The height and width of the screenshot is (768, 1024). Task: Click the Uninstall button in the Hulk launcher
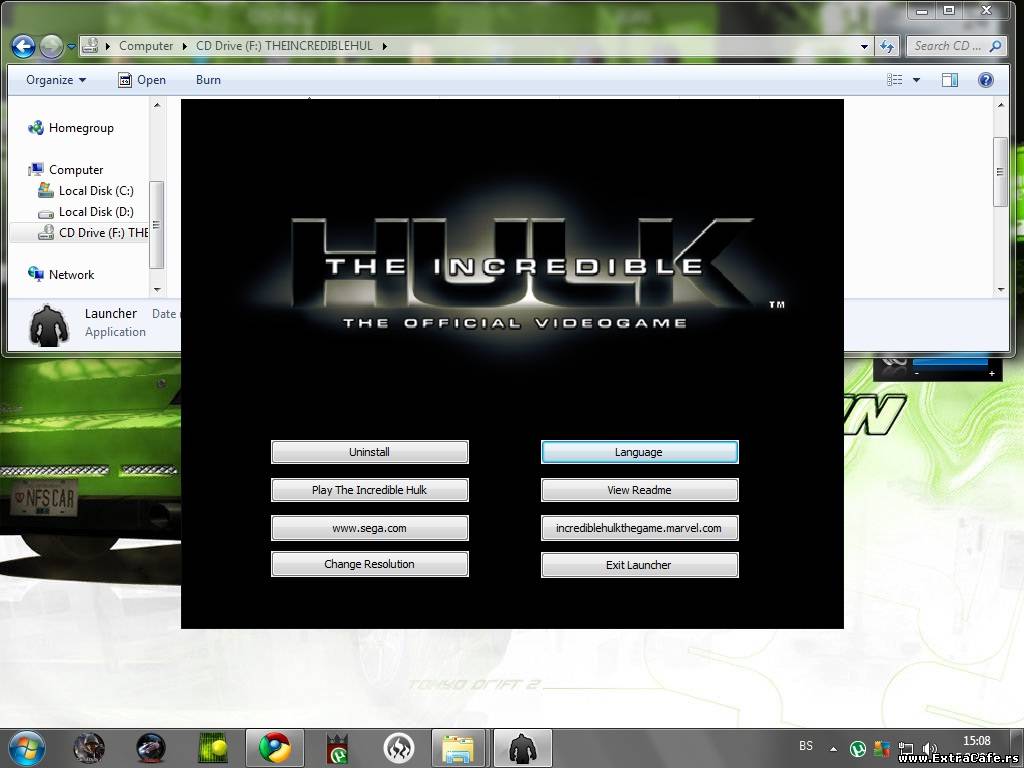tap(370, 452)
